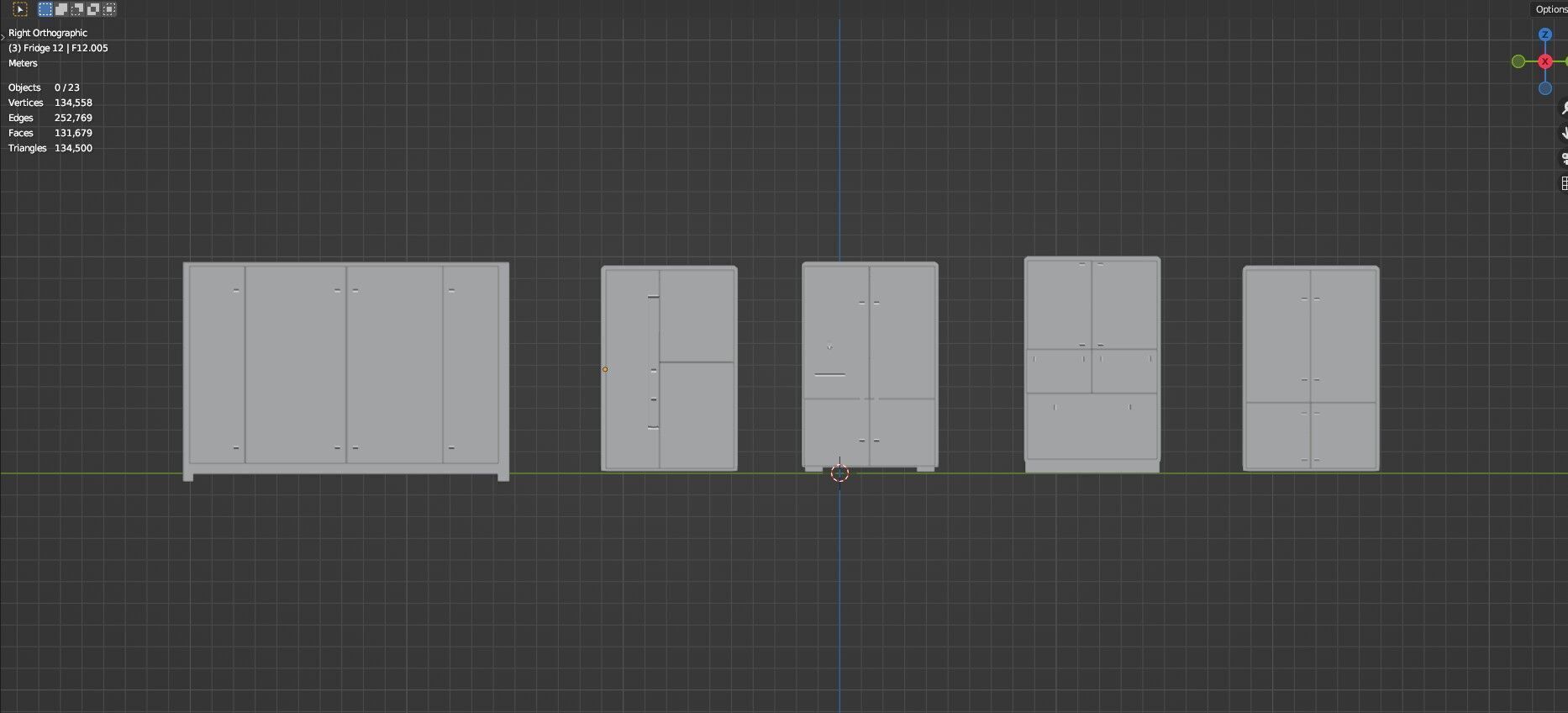Click the 3D cursor at origin

(839, 473)
